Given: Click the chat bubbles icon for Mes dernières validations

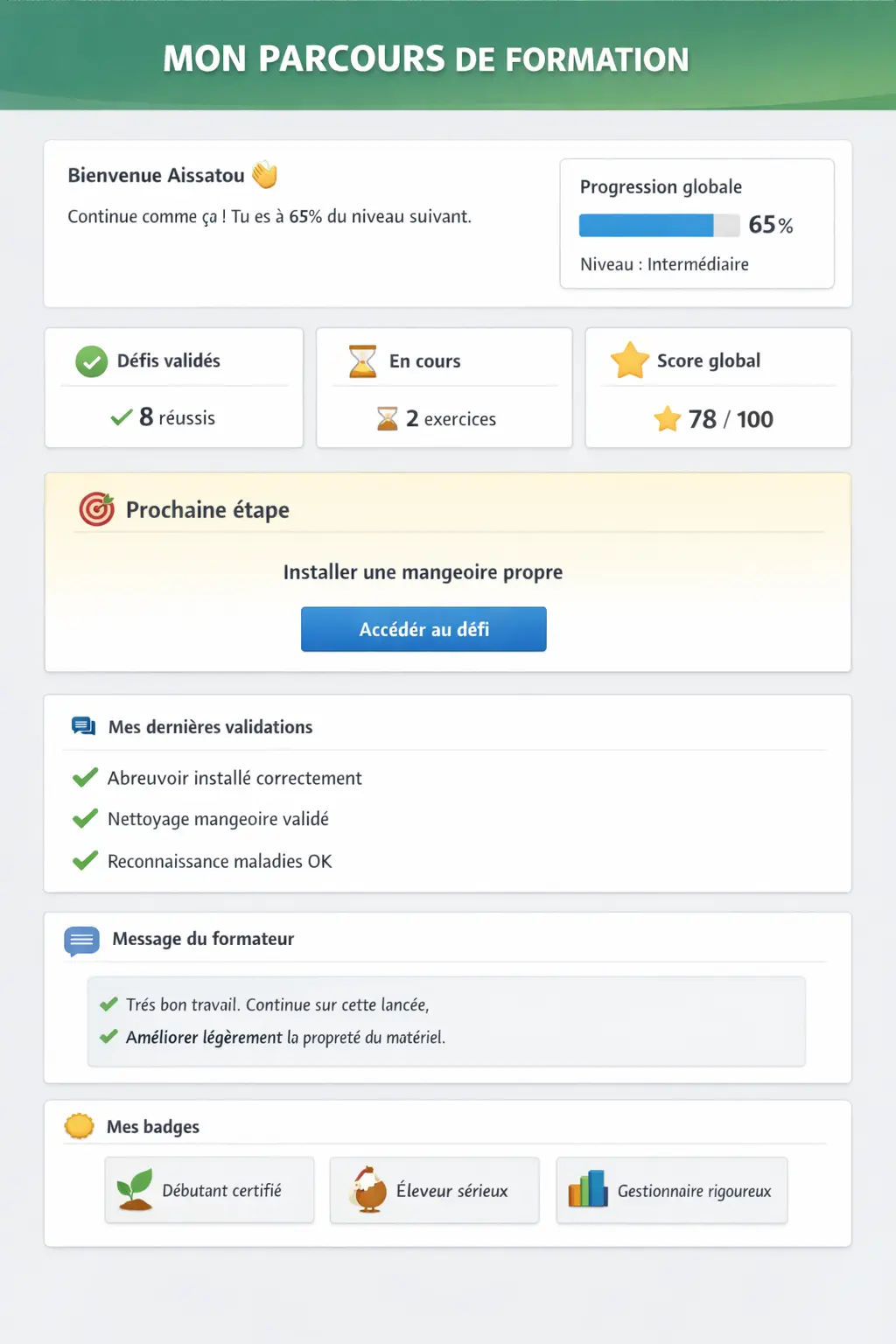Looking at the screenshot, I should tap(83, 726).
